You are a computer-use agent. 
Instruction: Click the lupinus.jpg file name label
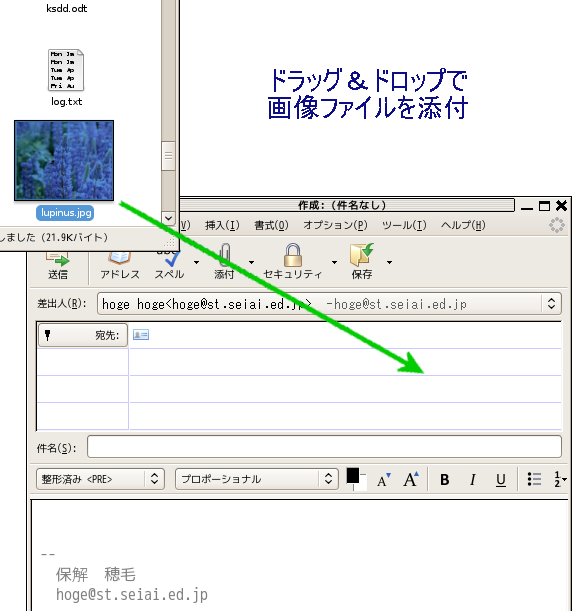click(x=65, y=213)
